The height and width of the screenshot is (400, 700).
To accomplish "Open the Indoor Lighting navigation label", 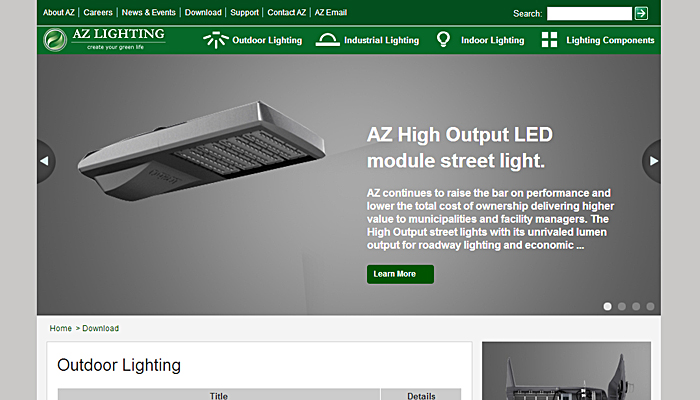I will pos(493,40).
